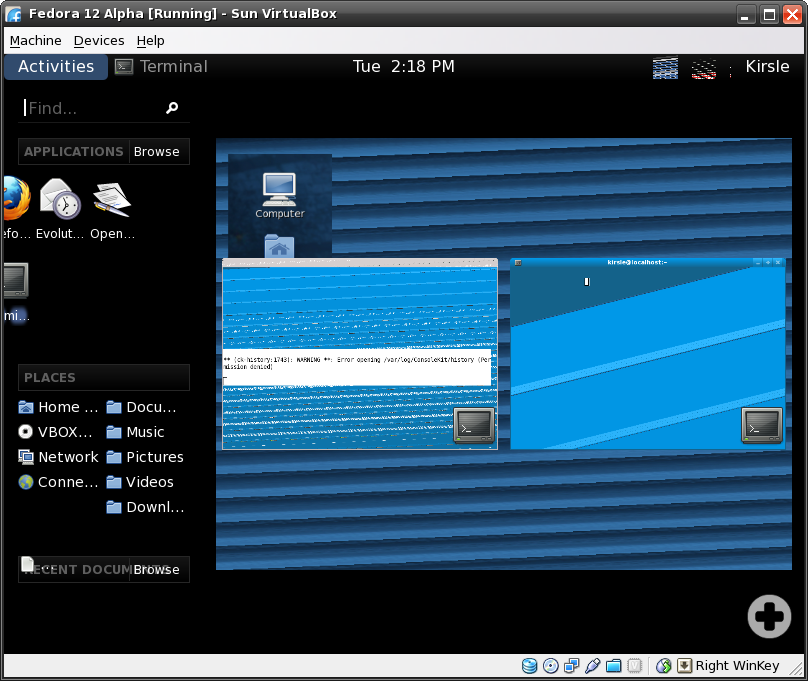Screen dimensions: 808x681
Task: Click the keyboard capture arrow icon
Action: pos(684,666)
